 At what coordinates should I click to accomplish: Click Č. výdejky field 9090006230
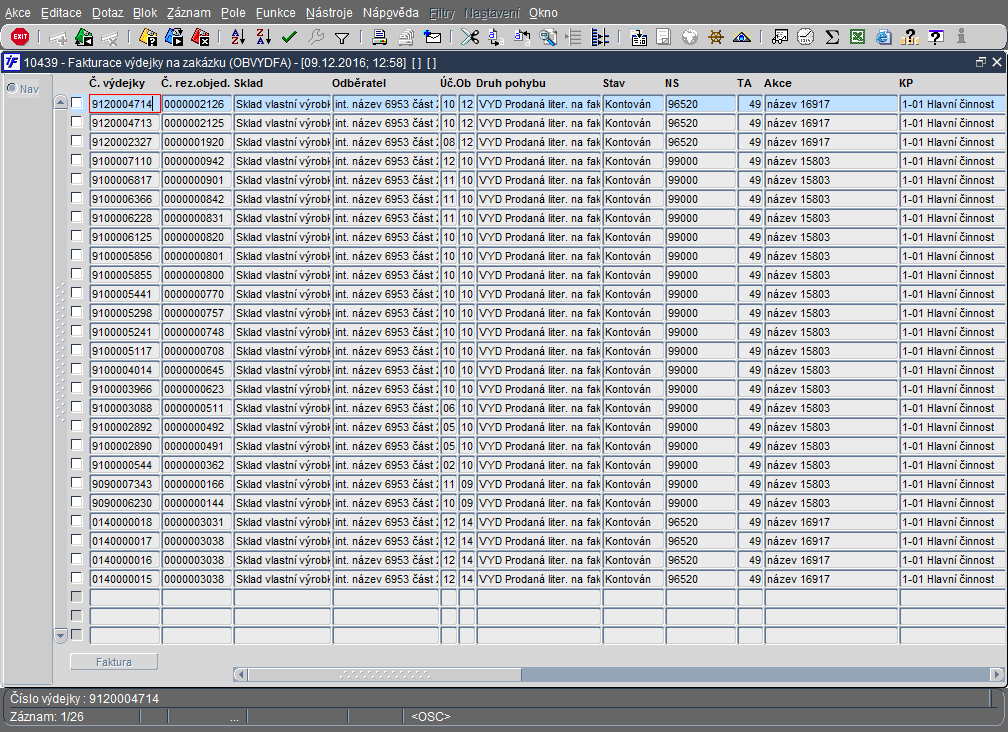(125, 503)
